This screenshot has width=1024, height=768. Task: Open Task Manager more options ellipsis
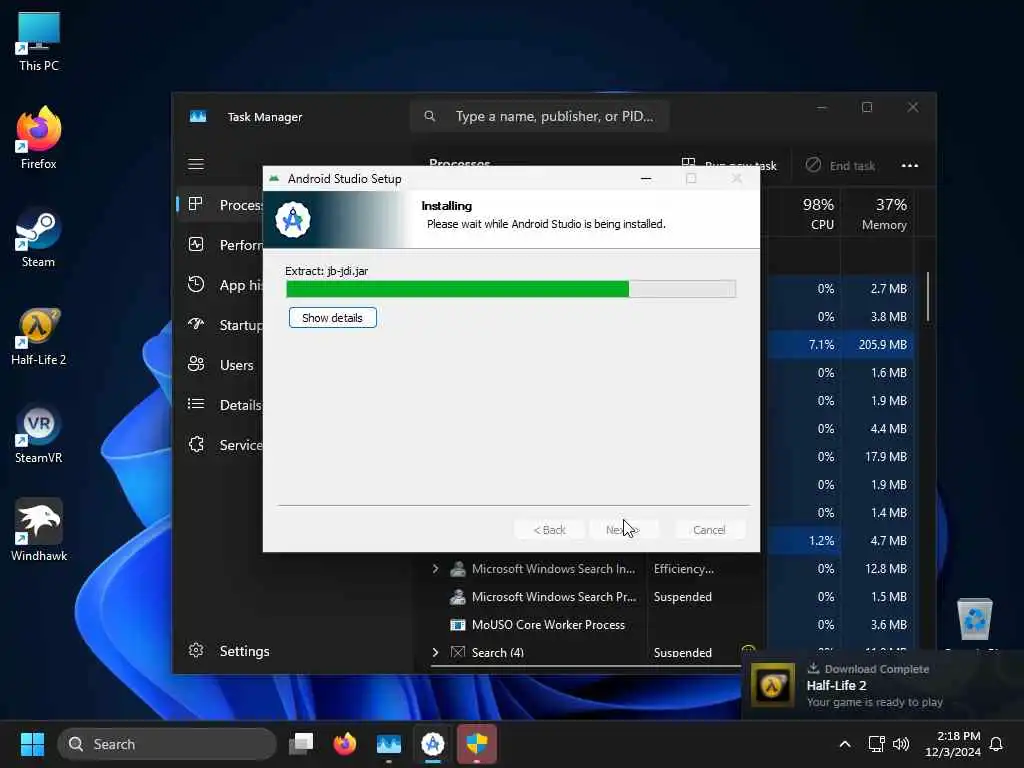(x=910, y=165)
